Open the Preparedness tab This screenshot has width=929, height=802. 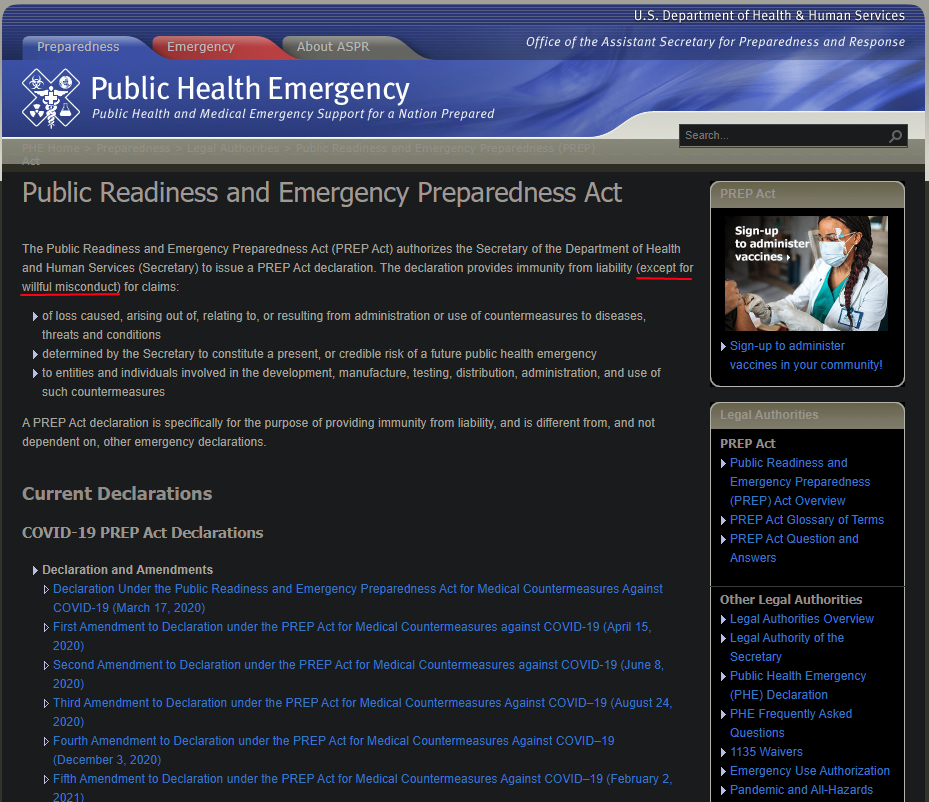tap(78, 47)
